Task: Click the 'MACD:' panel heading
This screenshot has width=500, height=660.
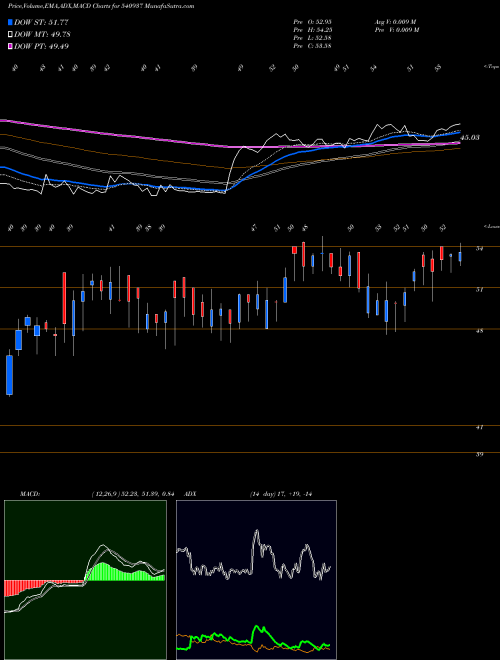Action: tap(29, 494)
